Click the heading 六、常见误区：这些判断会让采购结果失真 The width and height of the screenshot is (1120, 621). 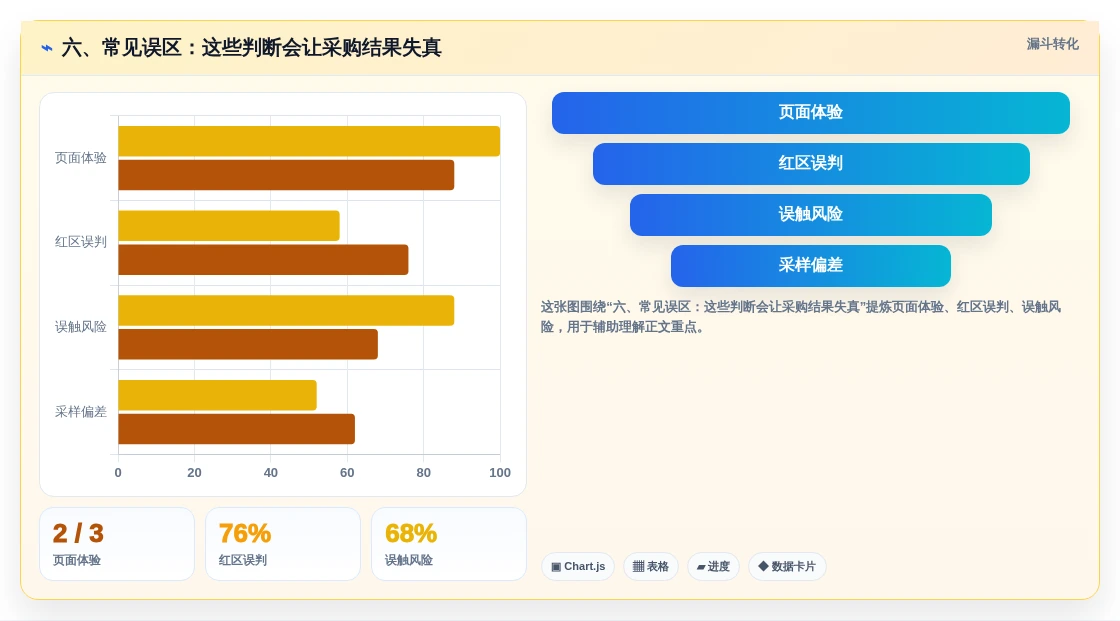[x=251, y=48]
